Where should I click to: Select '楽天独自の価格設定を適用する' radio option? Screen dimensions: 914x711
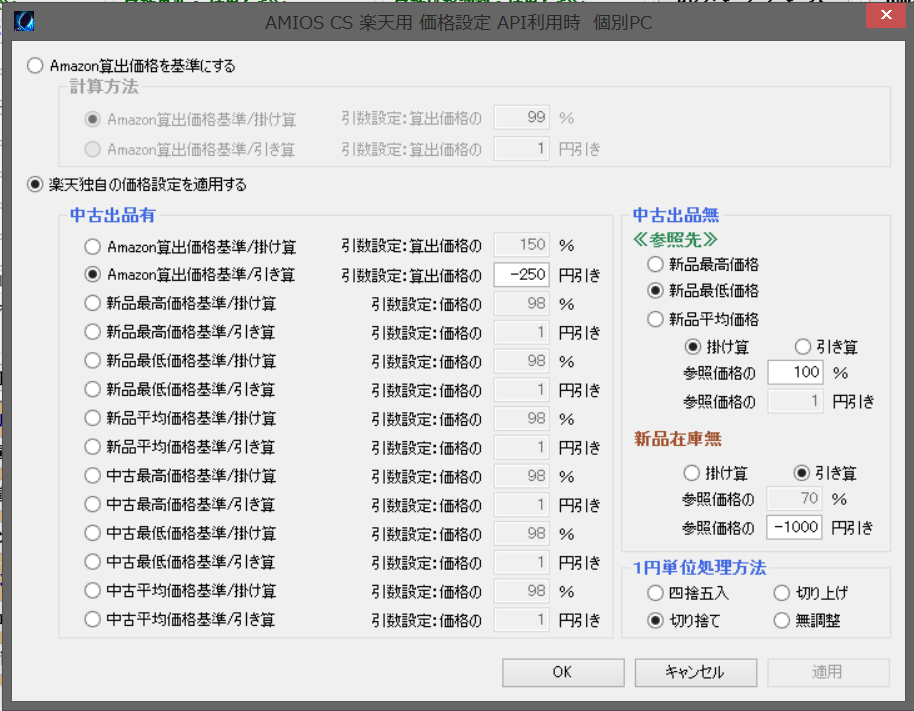(x=36, y=185)
